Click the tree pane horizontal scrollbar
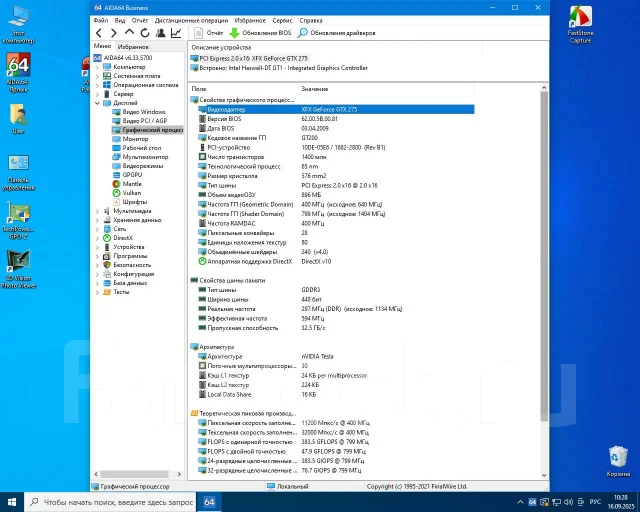The height and width of the screenshot is (512, 640). tap(135, 474)
